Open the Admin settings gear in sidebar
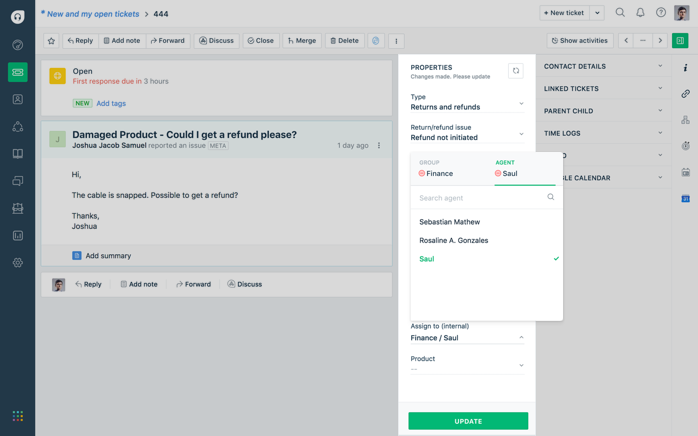Screen dimensions: 698x436 (17, 263)
